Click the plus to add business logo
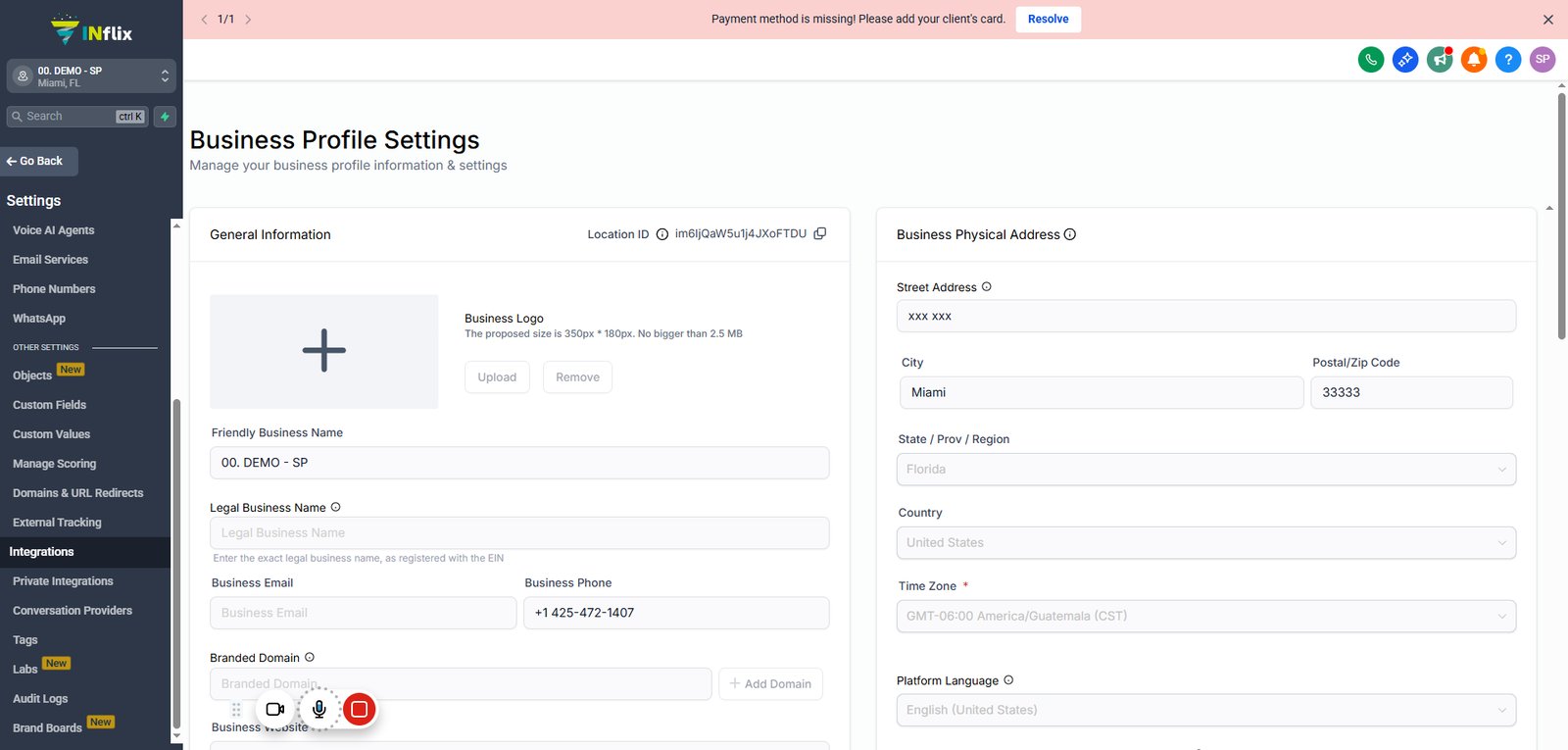The image size is (1568, 750). (x=324, y=351)
